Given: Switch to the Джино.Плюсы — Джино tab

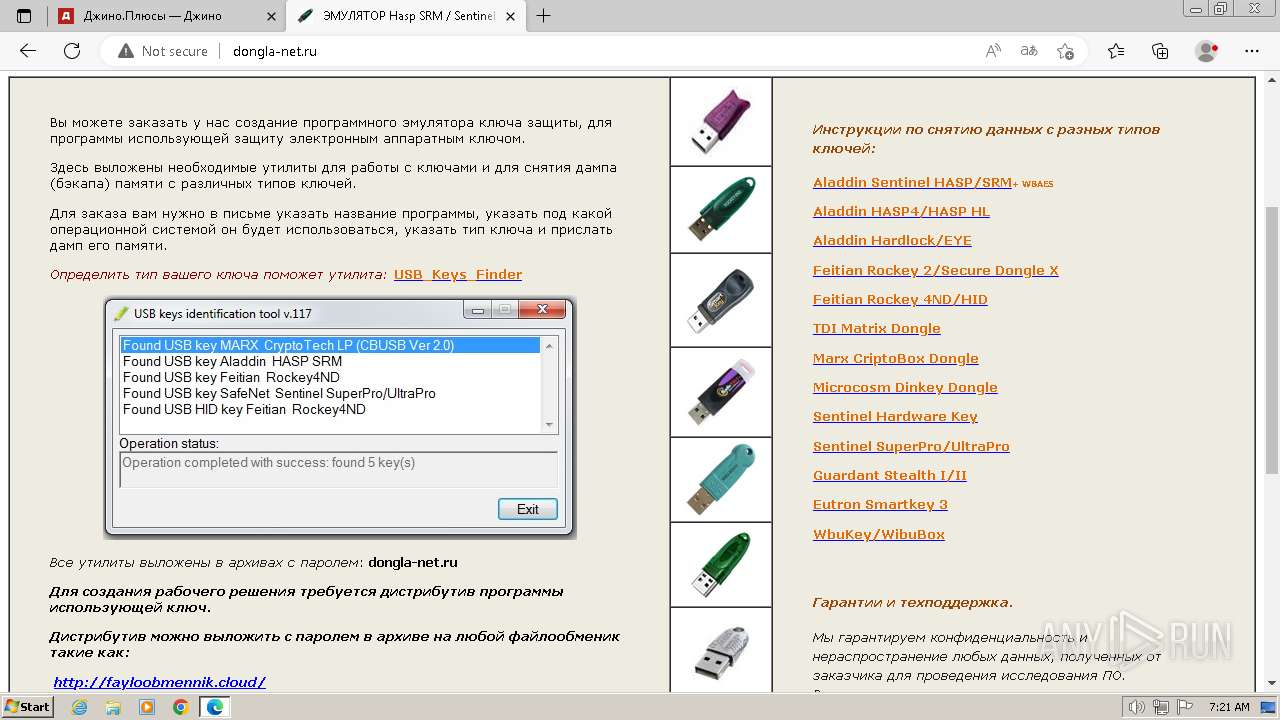Looking at the screenshot, I should point(167,16).
